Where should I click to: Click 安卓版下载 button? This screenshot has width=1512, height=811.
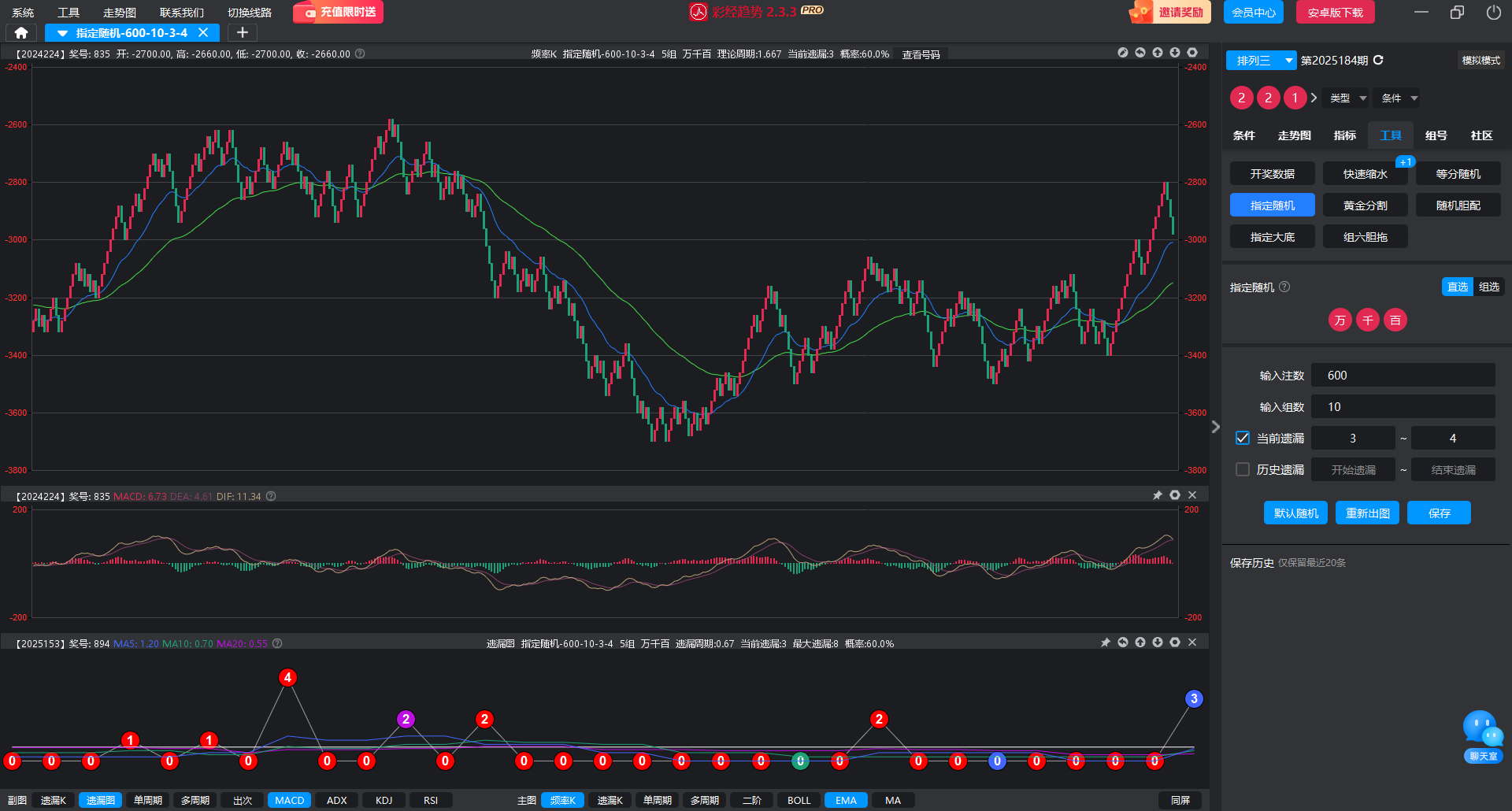1335,12
